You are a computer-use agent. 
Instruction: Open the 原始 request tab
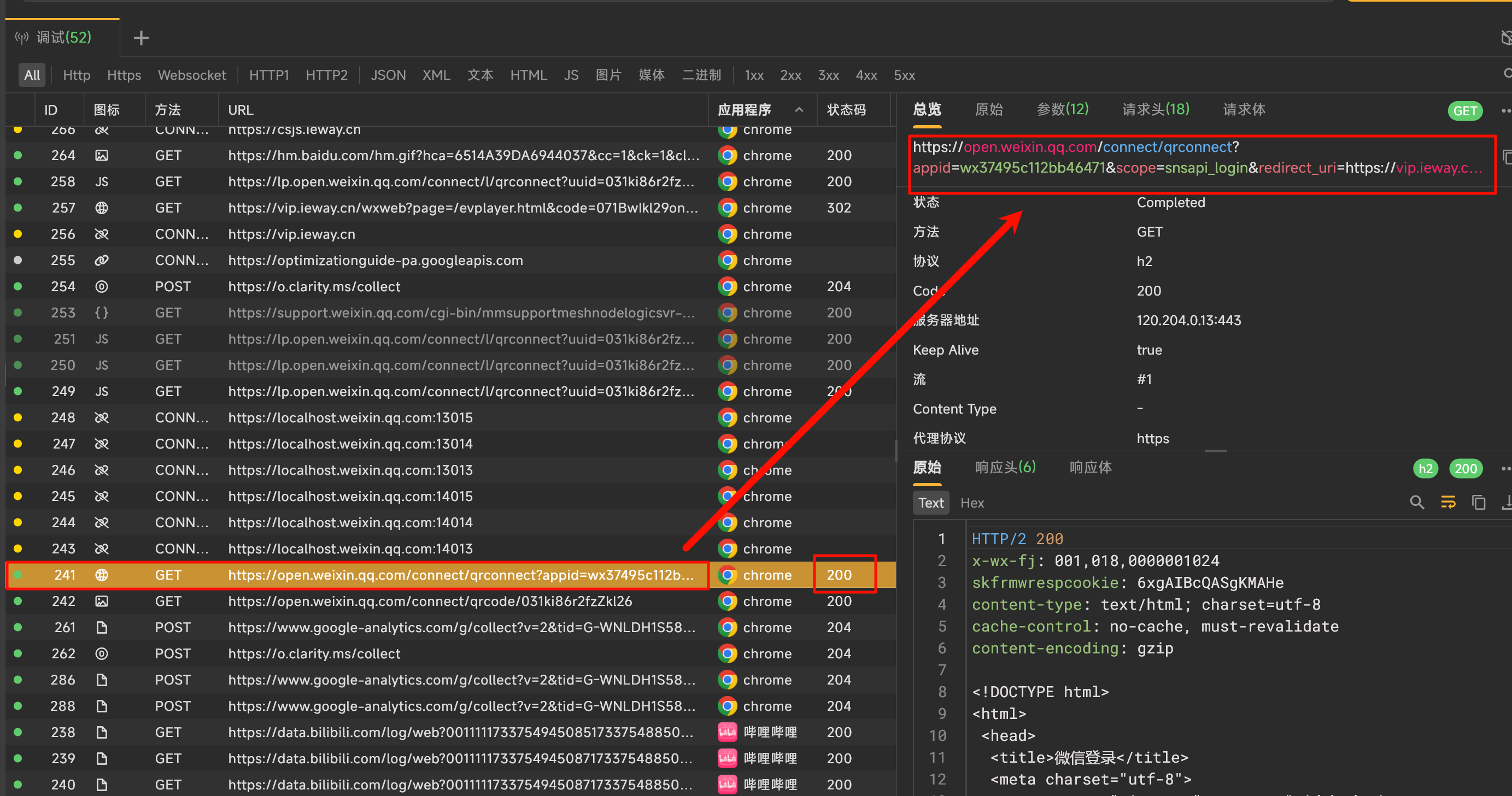[x=989, y=109]
